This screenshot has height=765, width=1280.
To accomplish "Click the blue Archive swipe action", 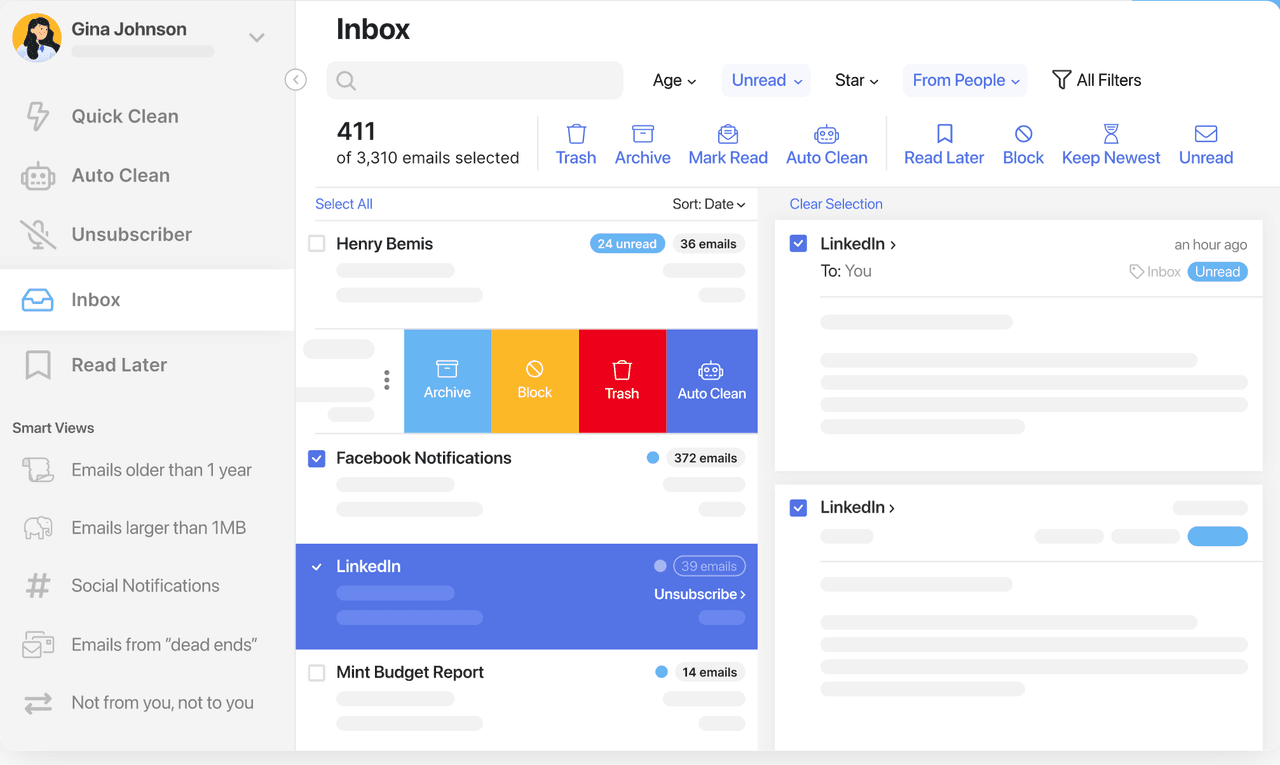I will coord(447,381).
